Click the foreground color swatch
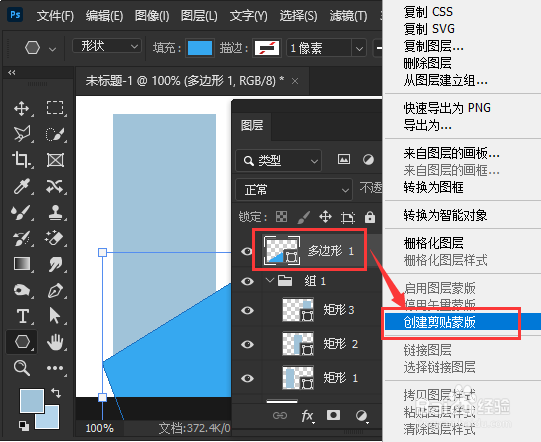The height and width of the screenshot is (442, 541). [32, 401]
